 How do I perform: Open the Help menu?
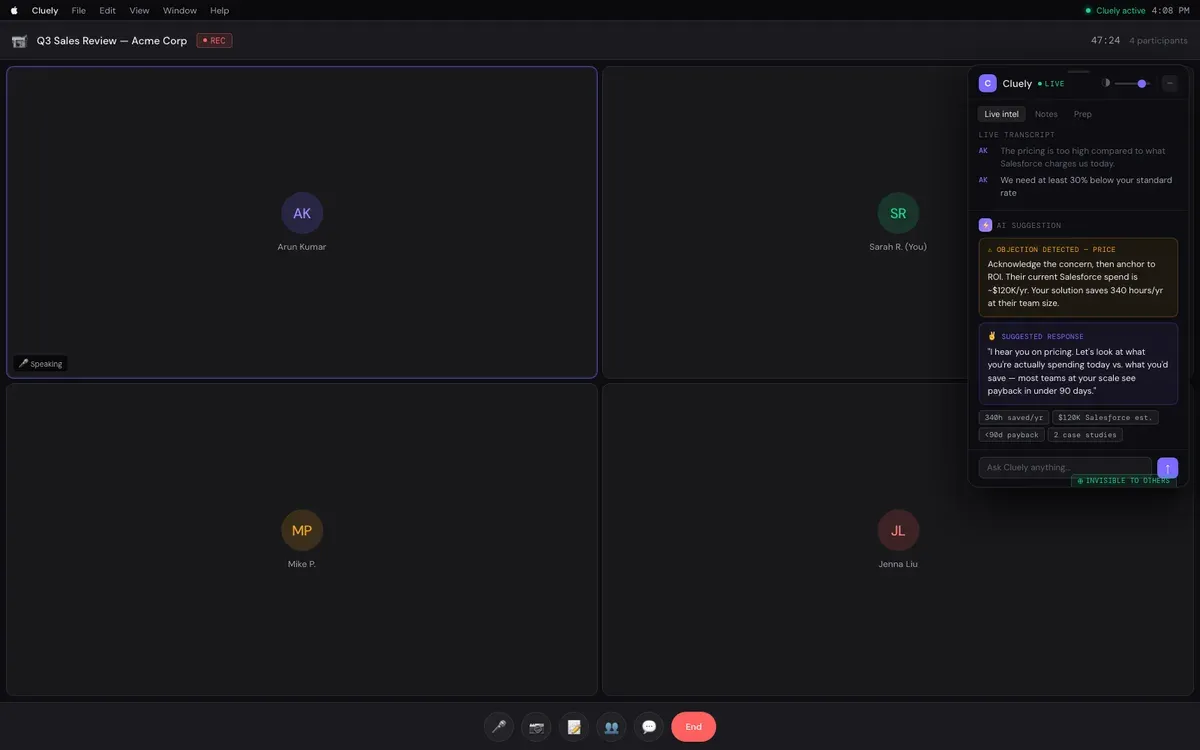219,10
